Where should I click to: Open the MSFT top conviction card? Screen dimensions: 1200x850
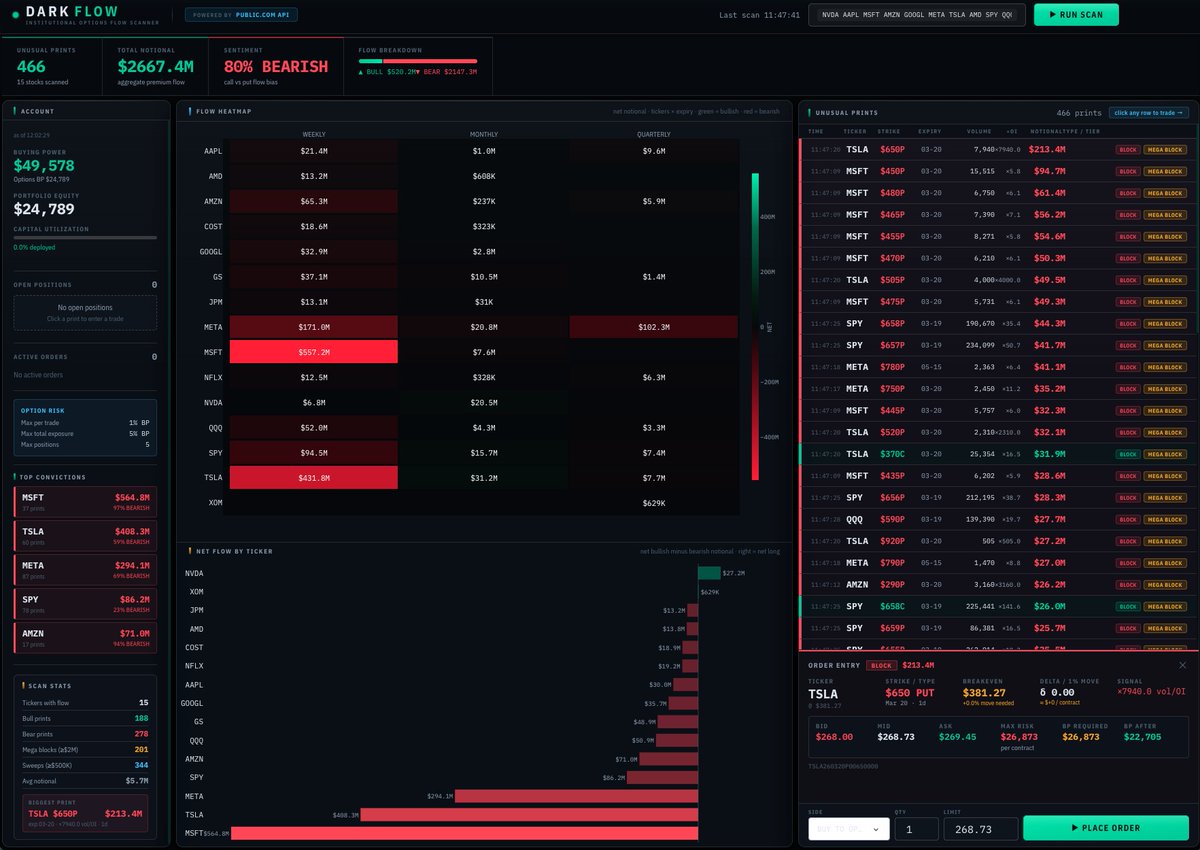(85, 500)
